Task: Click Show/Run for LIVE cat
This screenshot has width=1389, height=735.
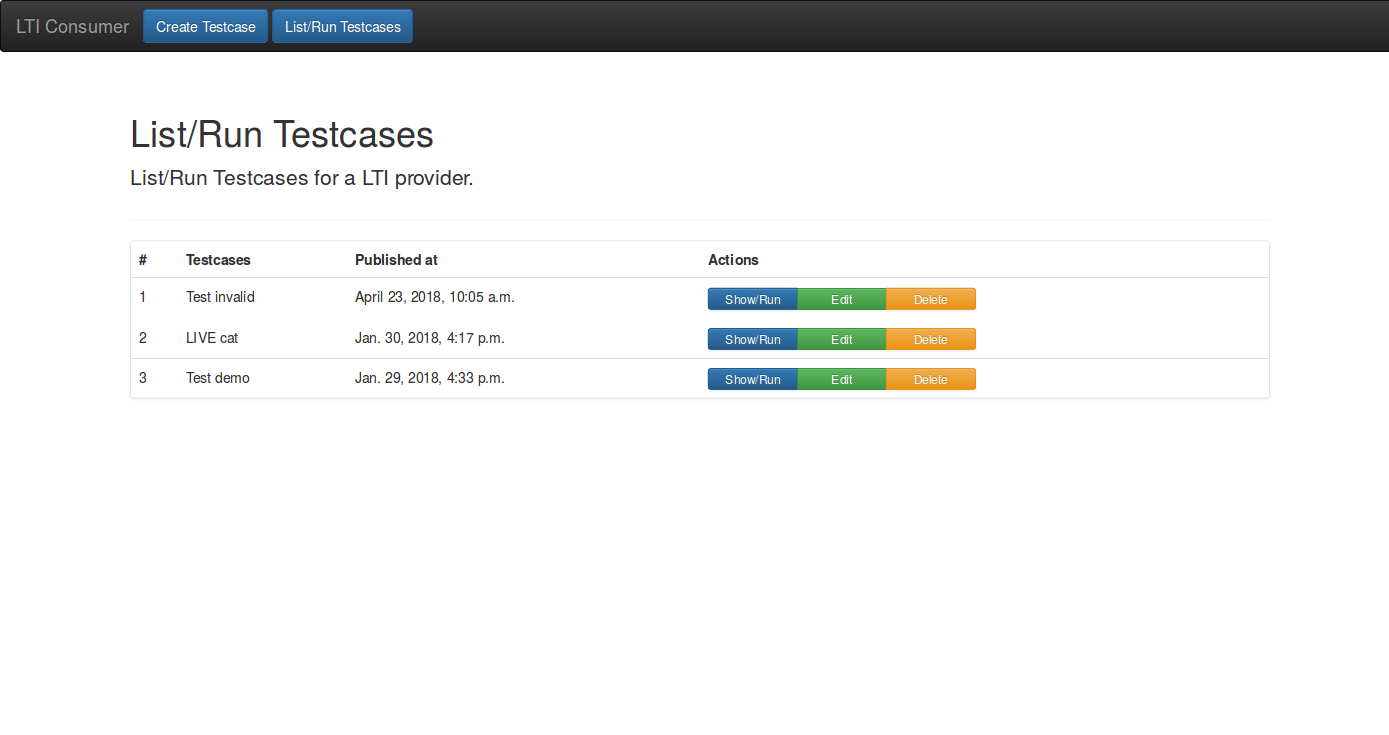Action: pyautogui.click(x=753, y=339)
